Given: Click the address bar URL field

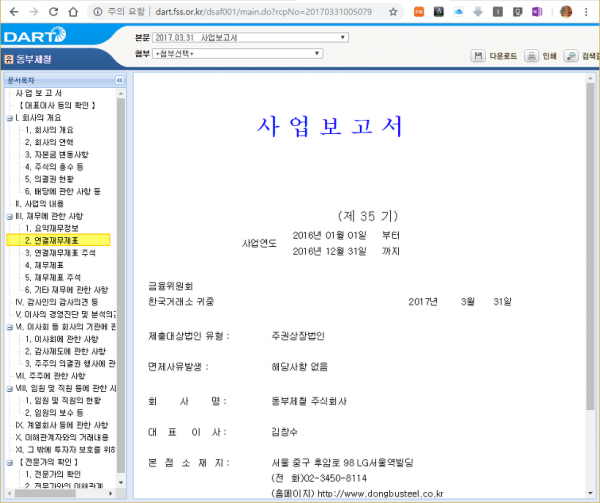Looking at the screenshot, I should (263, 12).
